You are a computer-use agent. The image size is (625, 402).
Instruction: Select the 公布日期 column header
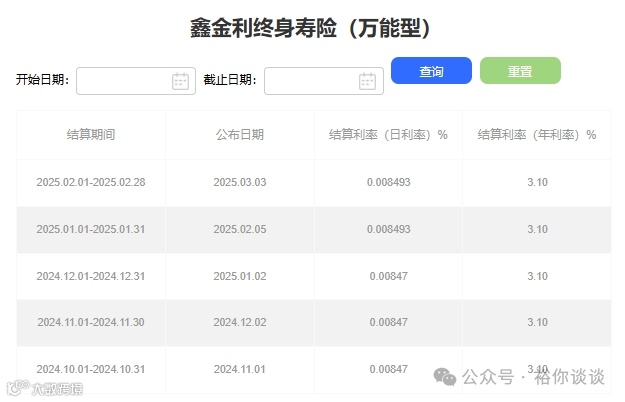[240, 135]
